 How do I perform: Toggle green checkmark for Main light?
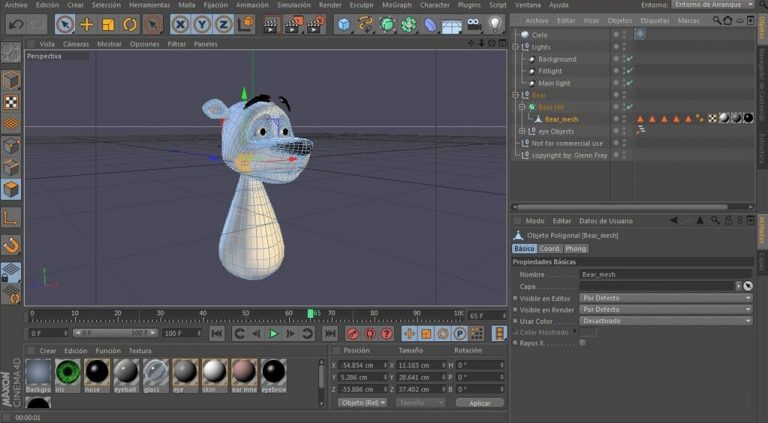(630, 83)
